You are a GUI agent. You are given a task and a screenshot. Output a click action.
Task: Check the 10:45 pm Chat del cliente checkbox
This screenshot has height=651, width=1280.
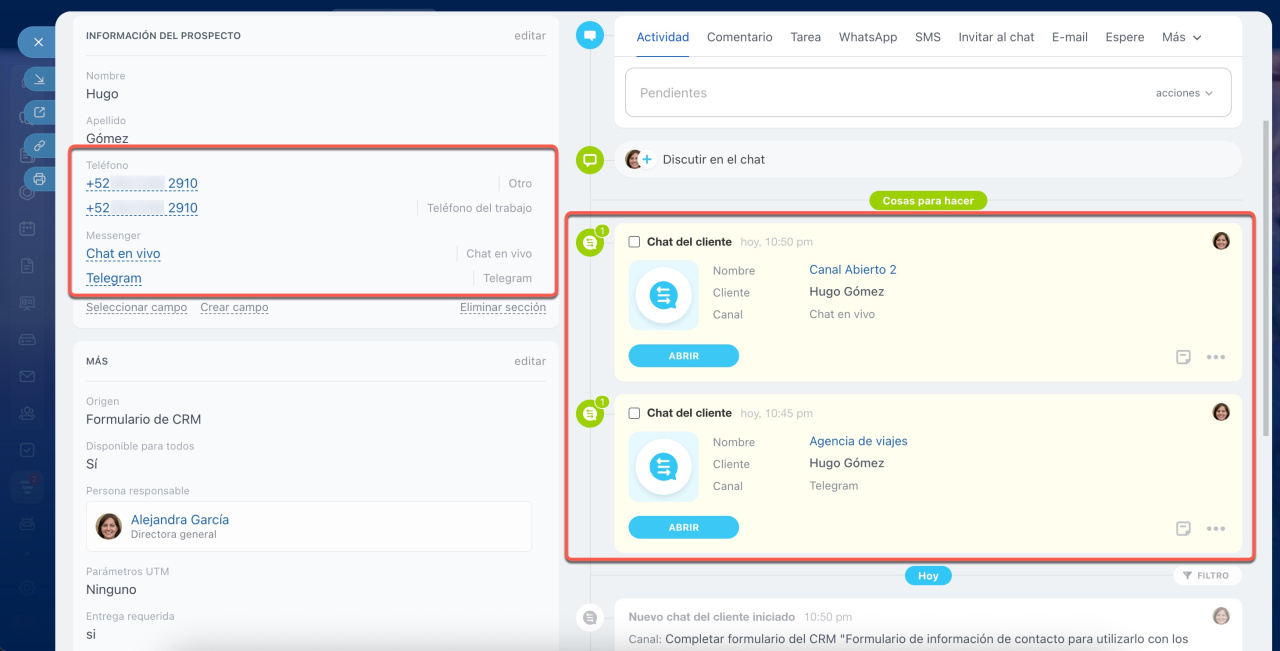pyautogui.click(x=634, y=413)
